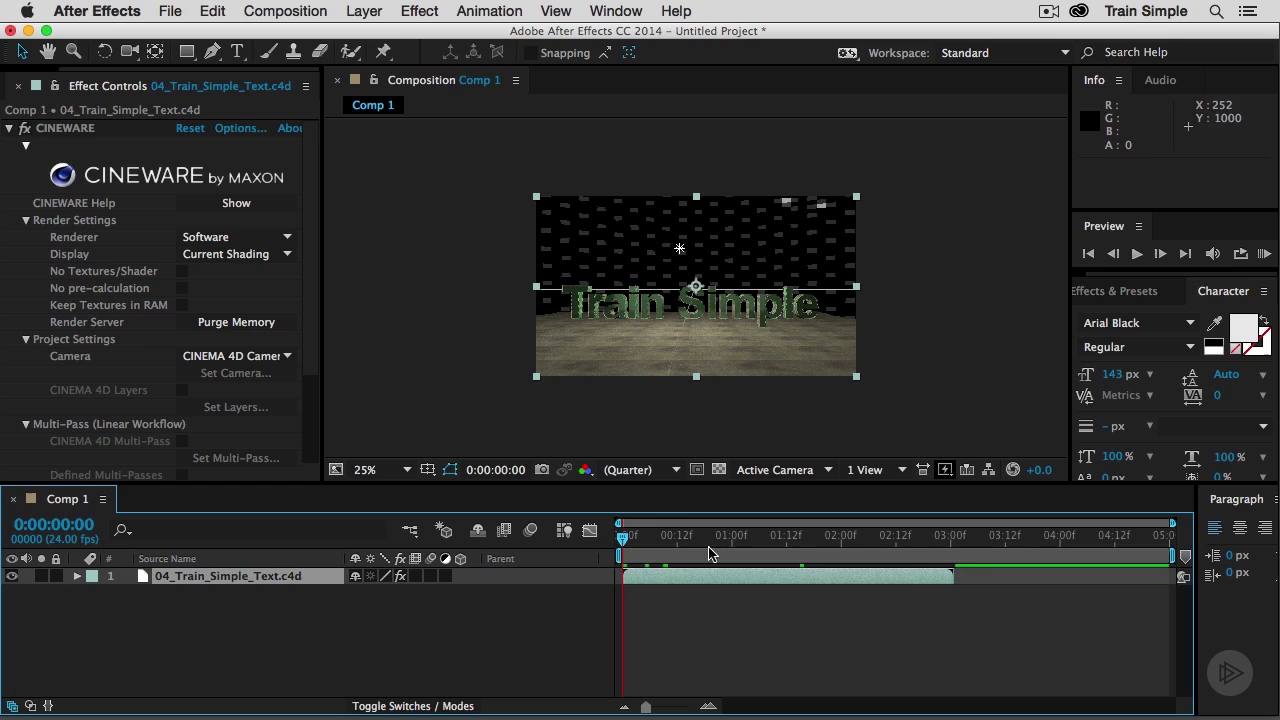Click the Eyedropper in Character panel
Screen dimensions: 1280x720
[1214, 323]
